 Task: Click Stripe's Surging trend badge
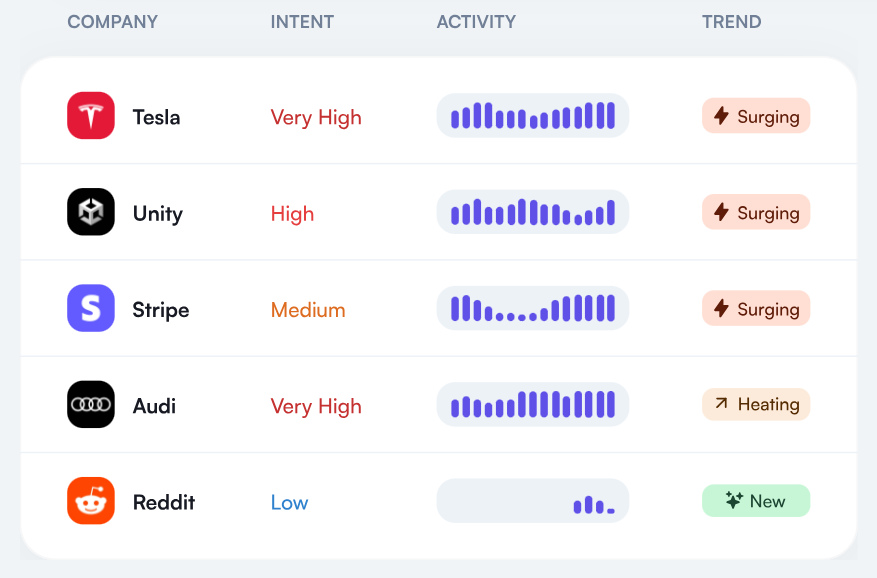(x=756, y=308)
